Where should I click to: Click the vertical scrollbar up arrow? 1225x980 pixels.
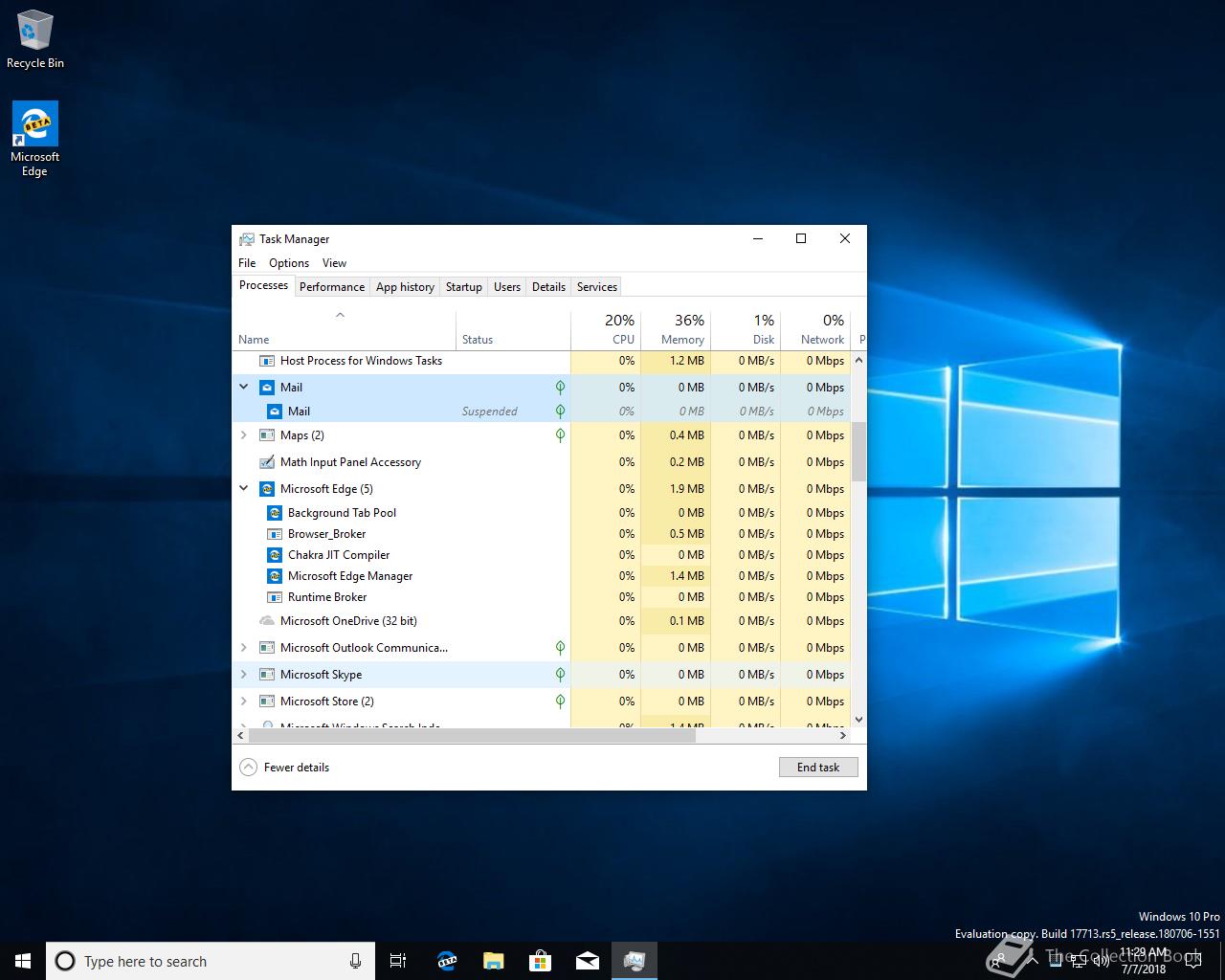pyautogui.click(x=858, y=361)
